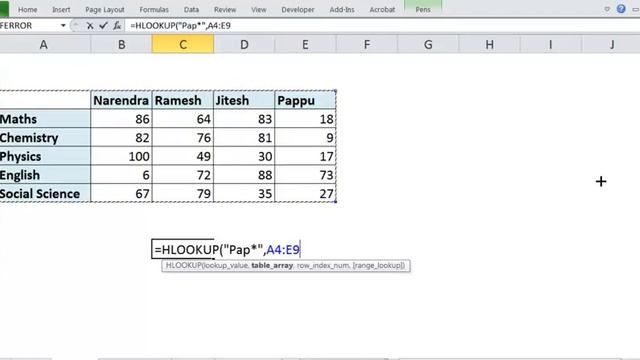The height and width of the screenshot is (360, 640).
Task: Open the Data ribbon tab
Action: pyautogui.click(x=191, y=9)
